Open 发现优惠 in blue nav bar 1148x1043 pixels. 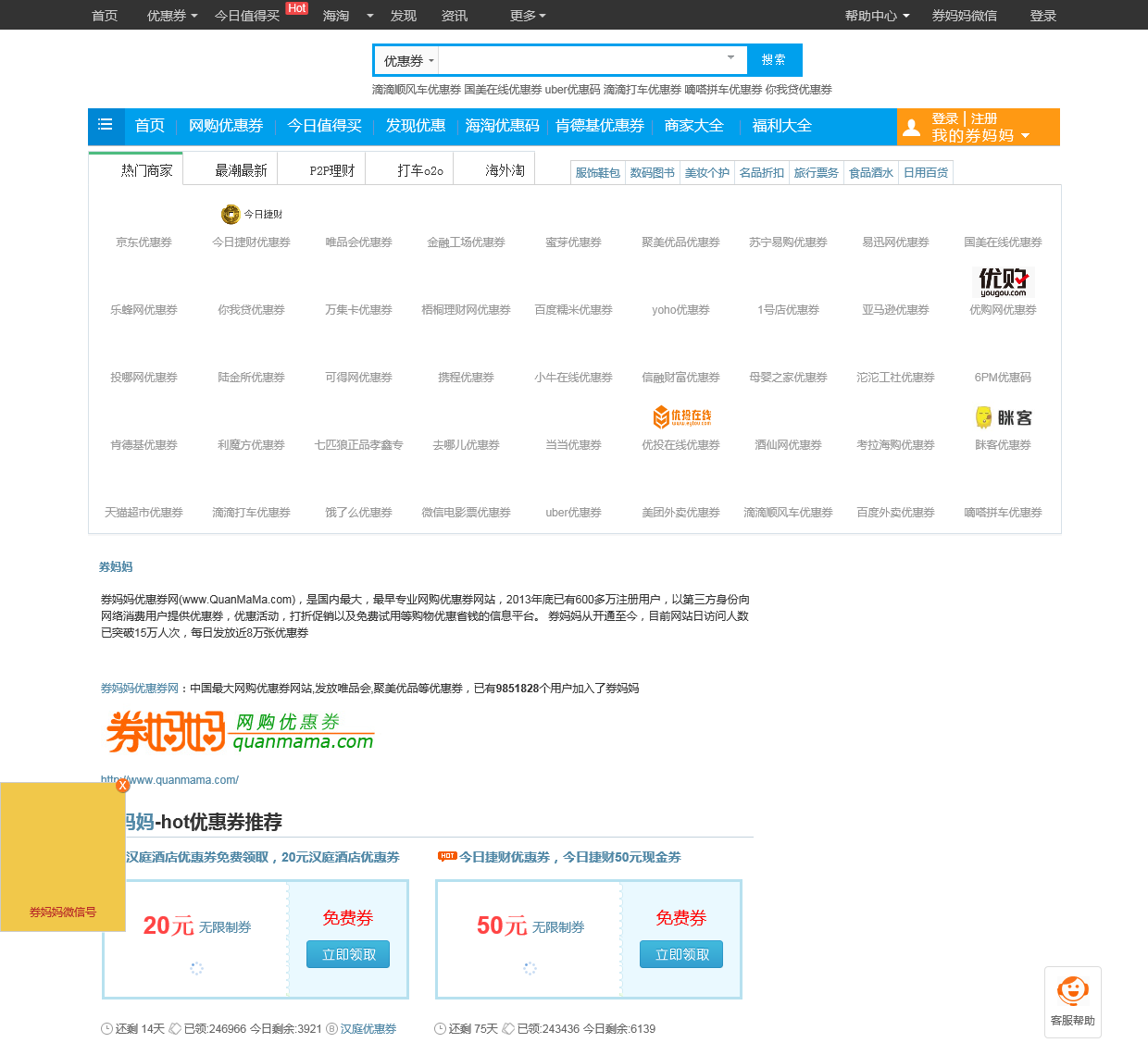(x=416, y=126)
